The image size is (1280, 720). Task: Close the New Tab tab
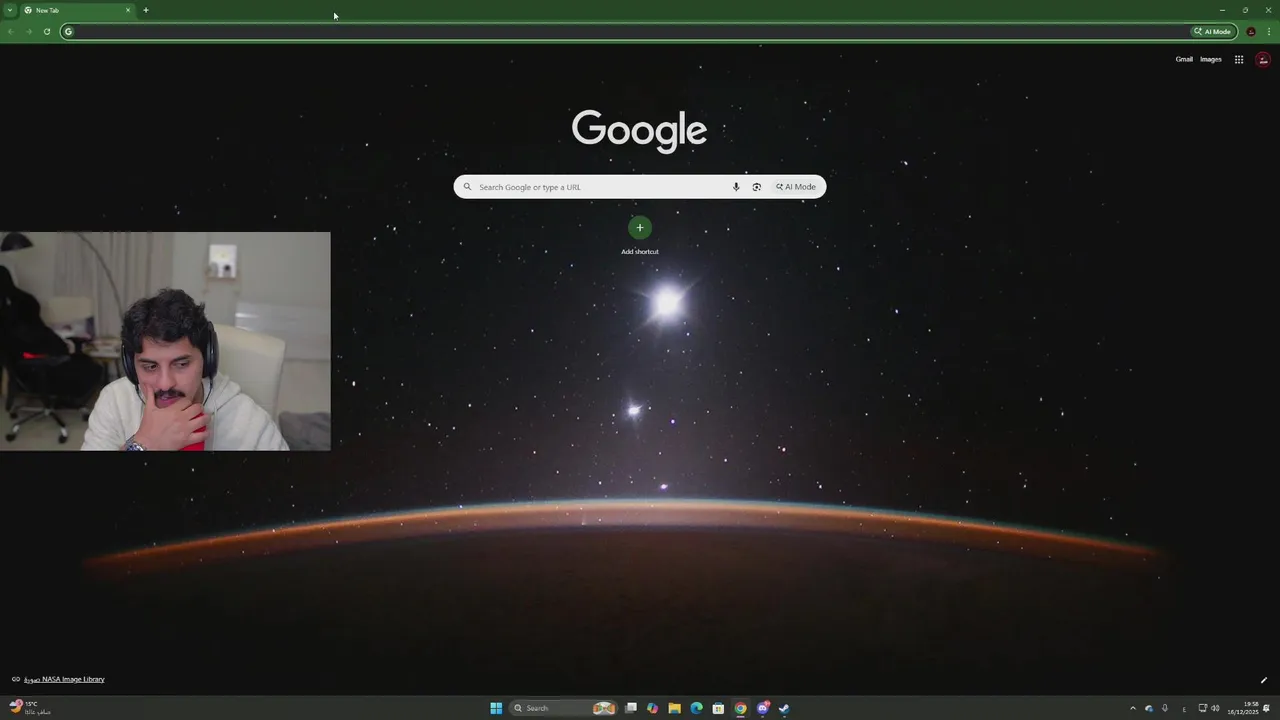point(128,10)
